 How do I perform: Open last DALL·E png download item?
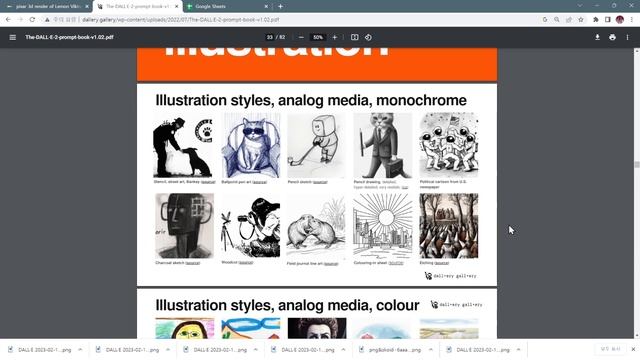[x=478, y=350]
